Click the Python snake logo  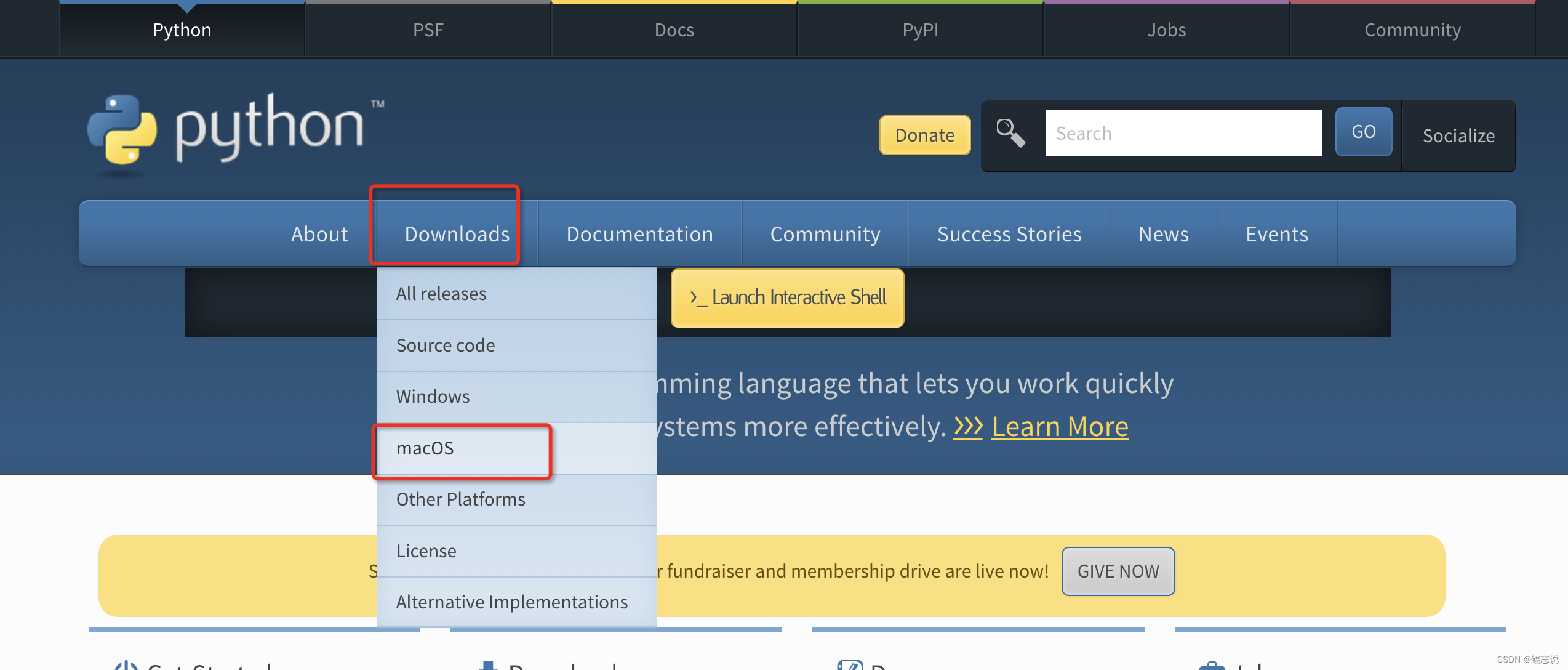(122, 130)
